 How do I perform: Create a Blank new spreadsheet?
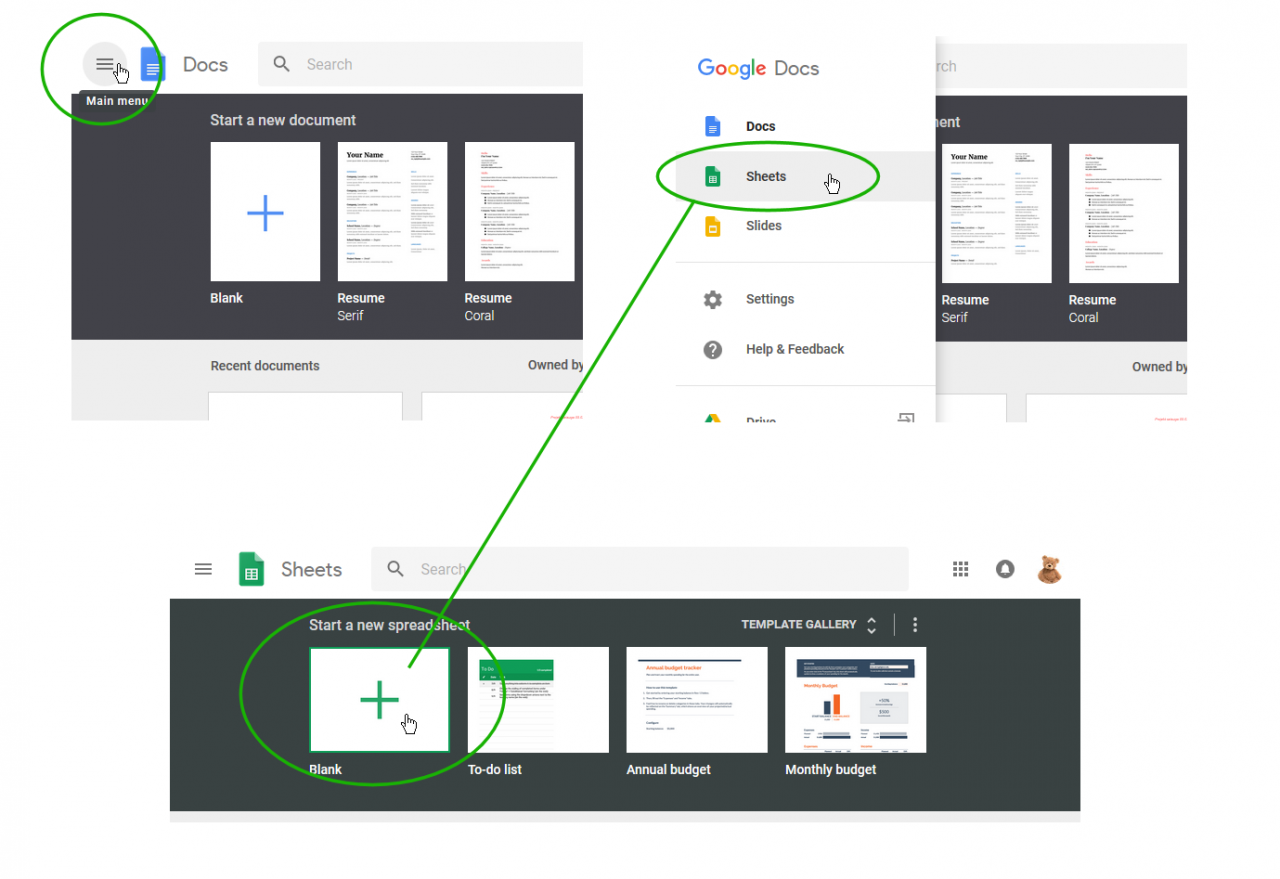click(379, 700)
